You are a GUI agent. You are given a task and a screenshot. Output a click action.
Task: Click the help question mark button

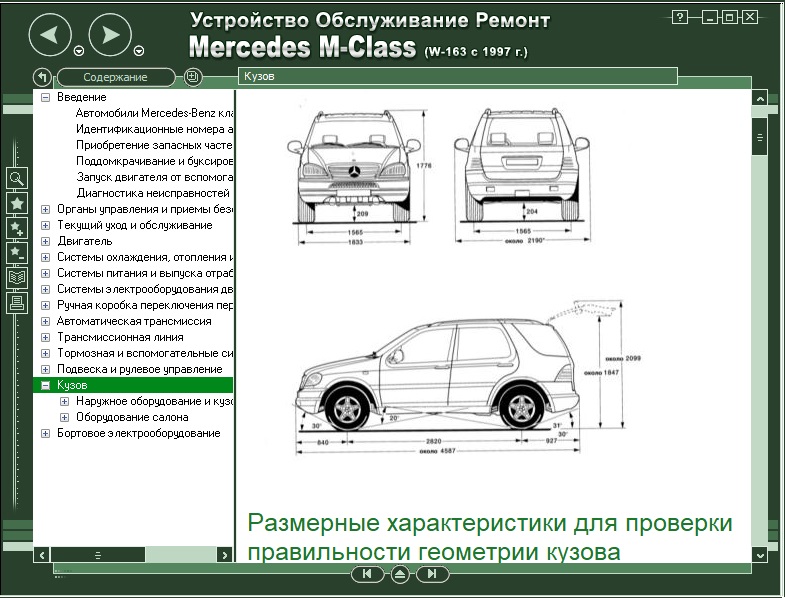tap(679, 18)
